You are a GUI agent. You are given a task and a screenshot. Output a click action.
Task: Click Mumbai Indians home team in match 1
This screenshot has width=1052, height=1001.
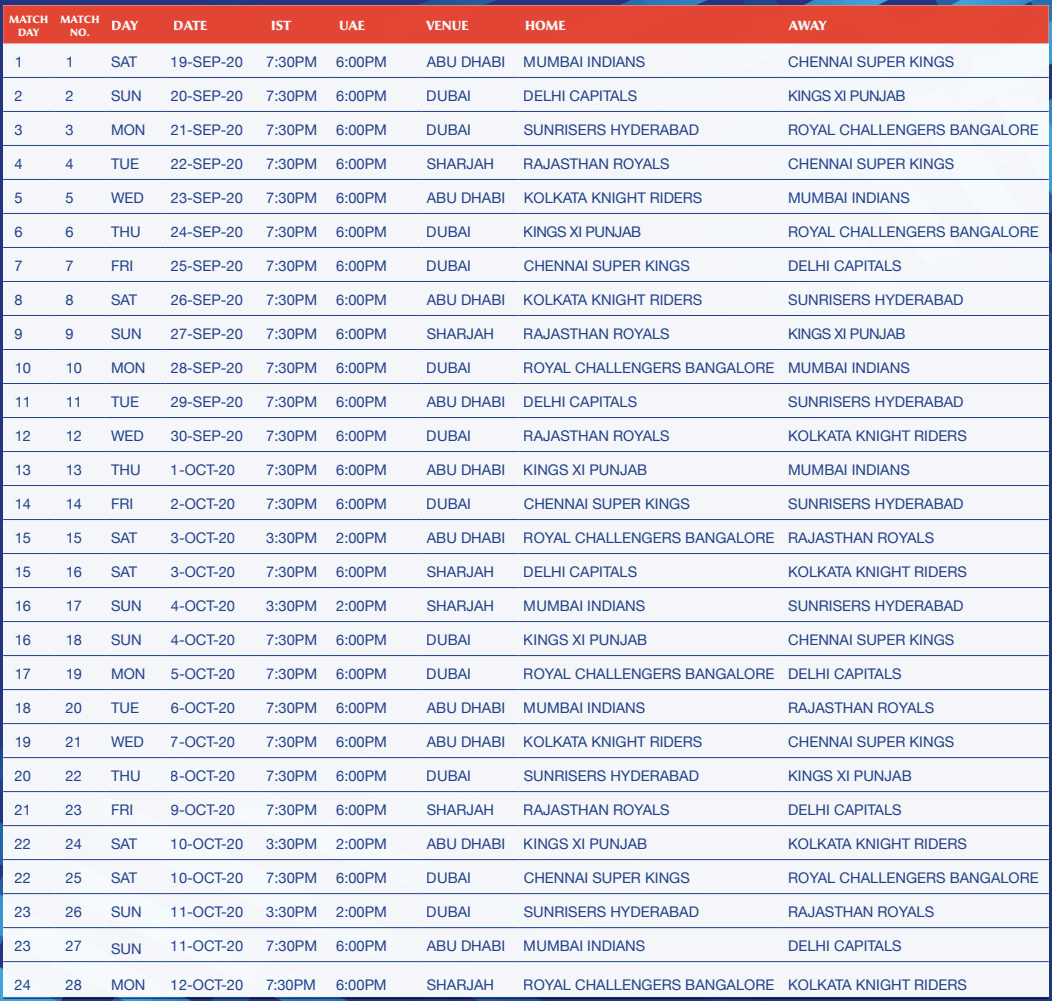(x=584, y=62)
